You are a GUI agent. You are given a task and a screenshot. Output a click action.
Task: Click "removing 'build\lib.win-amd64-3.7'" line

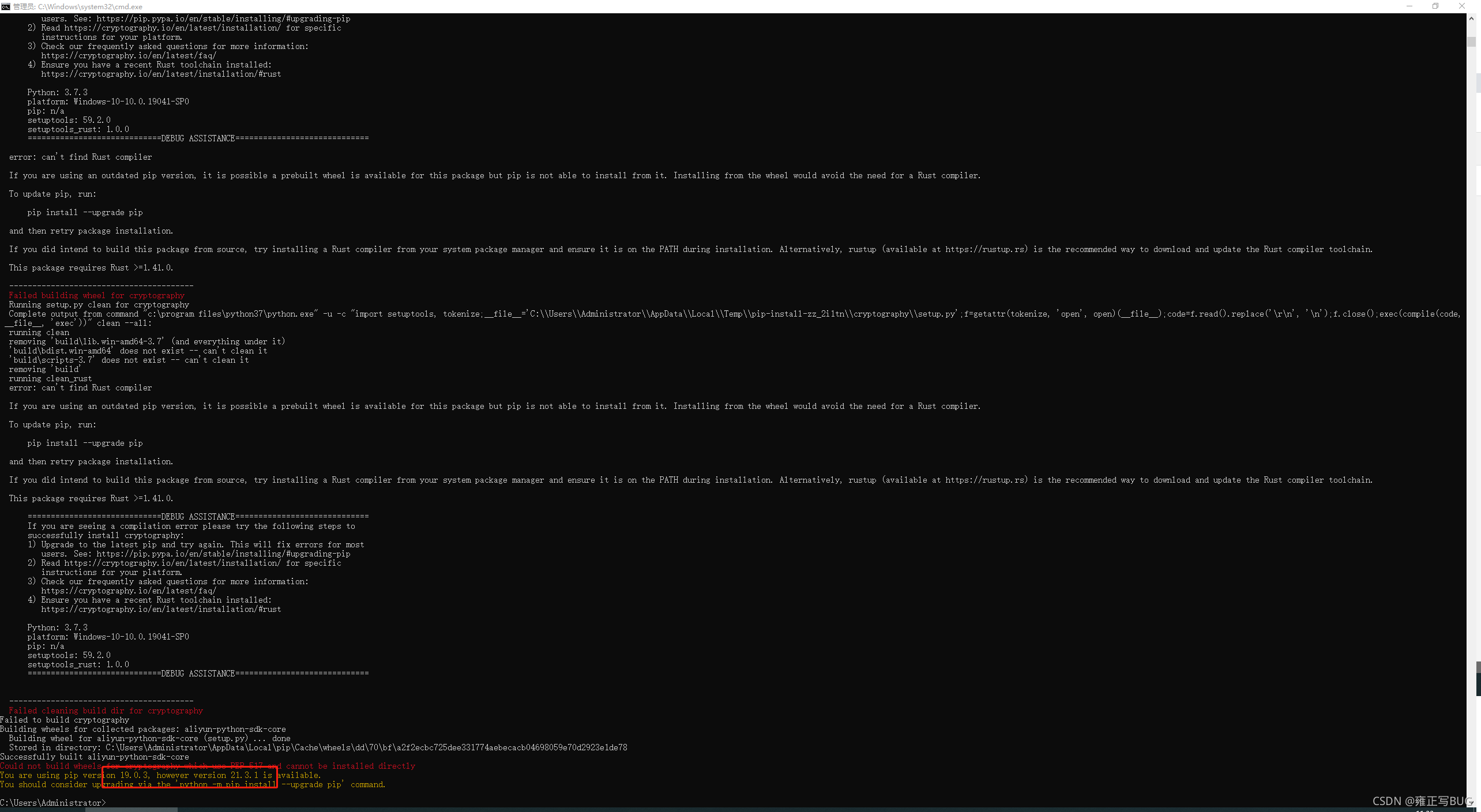[147, 341]
